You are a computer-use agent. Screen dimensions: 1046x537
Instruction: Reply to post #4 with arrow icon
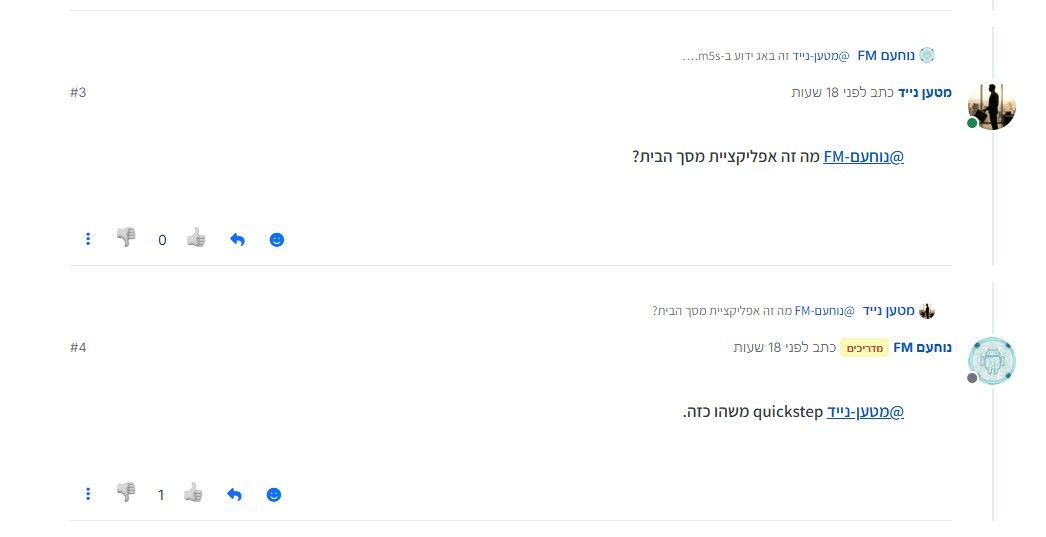tap(234, 494)
